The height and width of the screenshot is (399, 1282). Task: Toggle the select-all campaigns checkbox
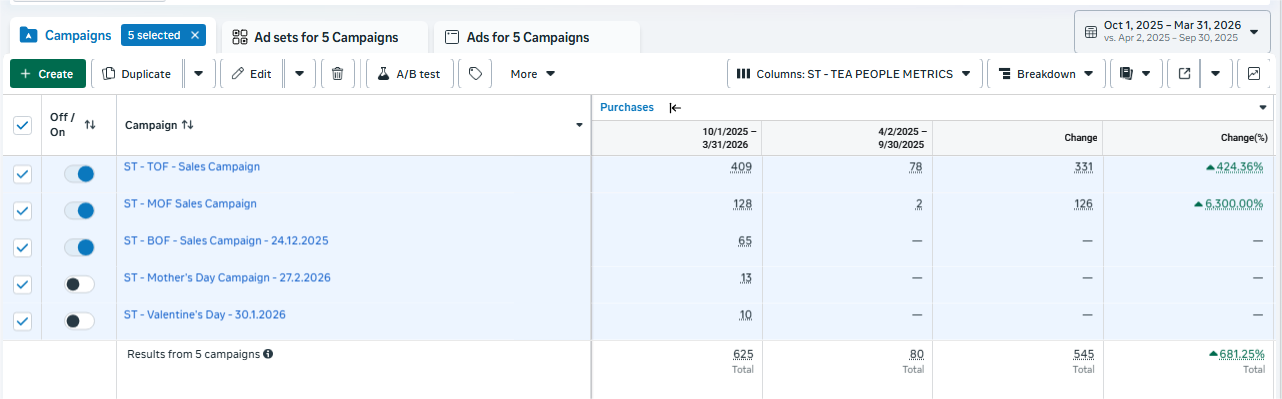[22, 125]
